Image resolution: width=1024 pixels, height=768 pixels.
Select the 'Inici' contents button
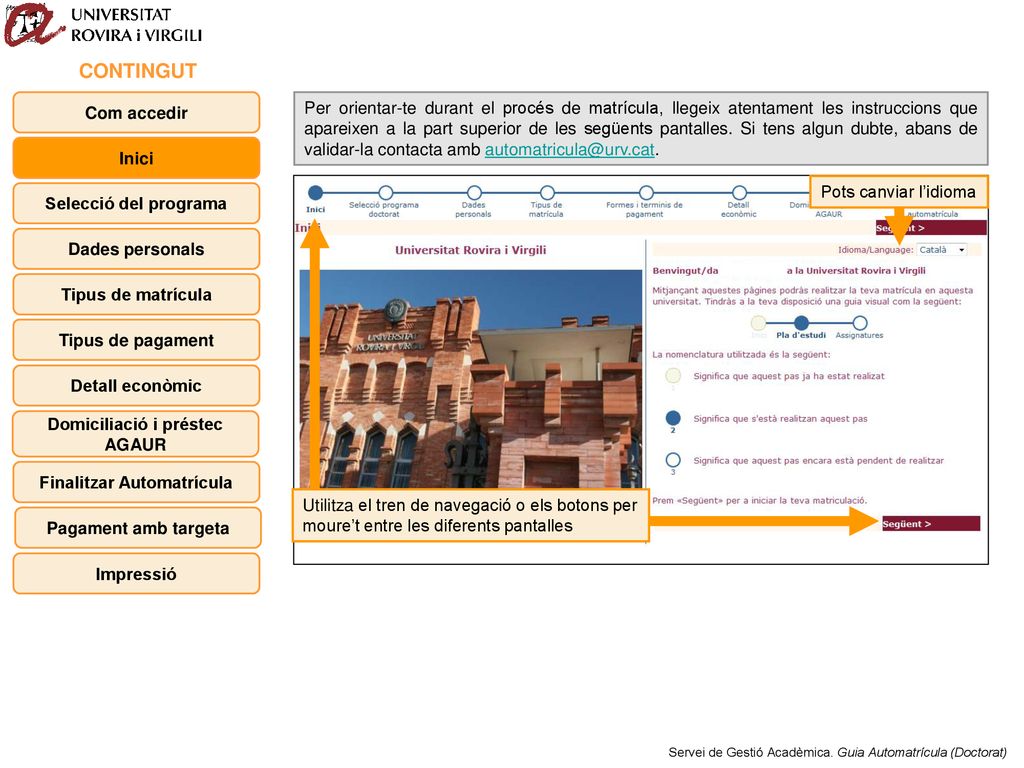click(x=136, y=158)
